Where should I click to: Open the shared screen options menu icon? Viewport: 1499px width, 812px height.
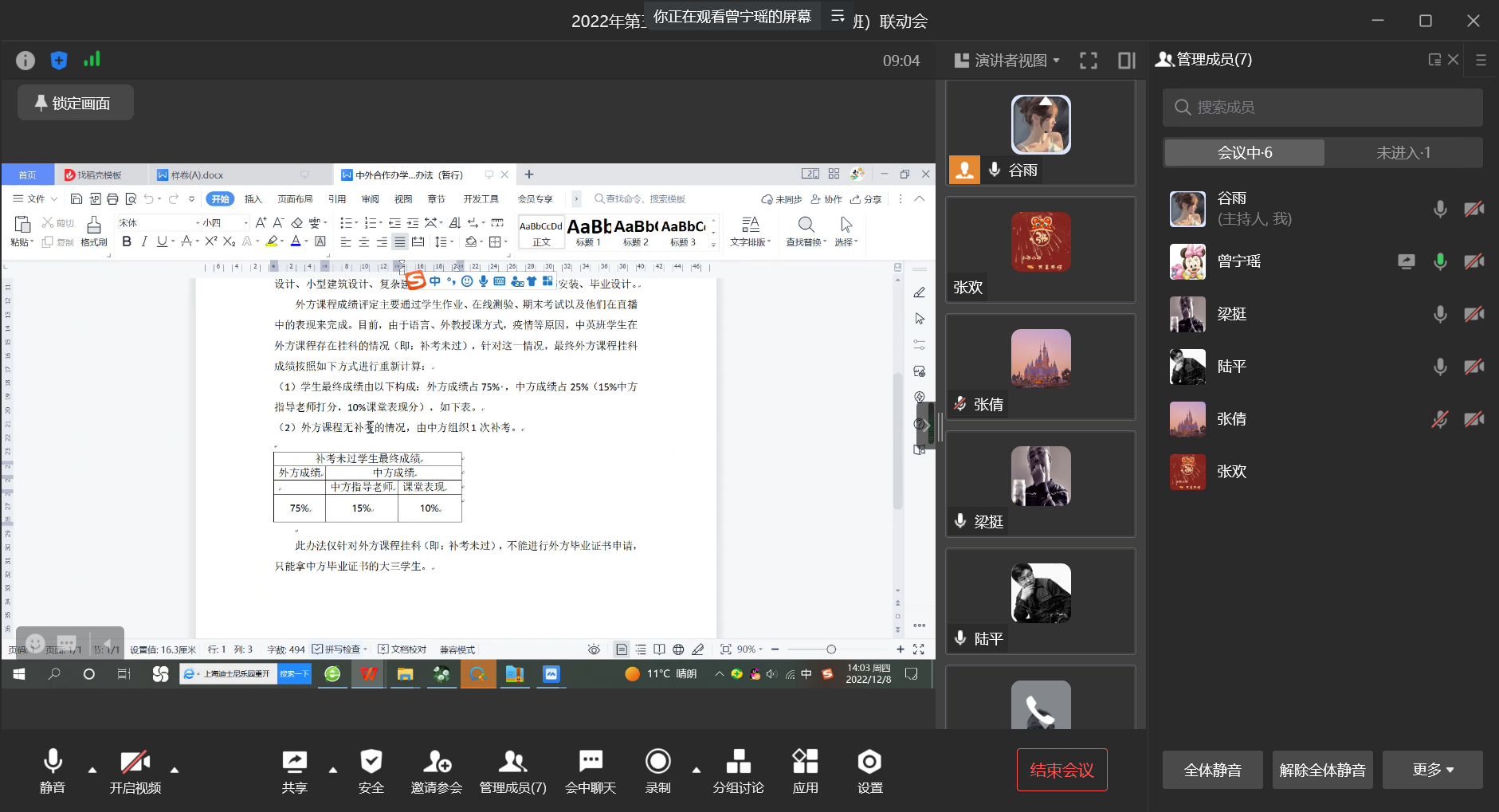point(838,16)
